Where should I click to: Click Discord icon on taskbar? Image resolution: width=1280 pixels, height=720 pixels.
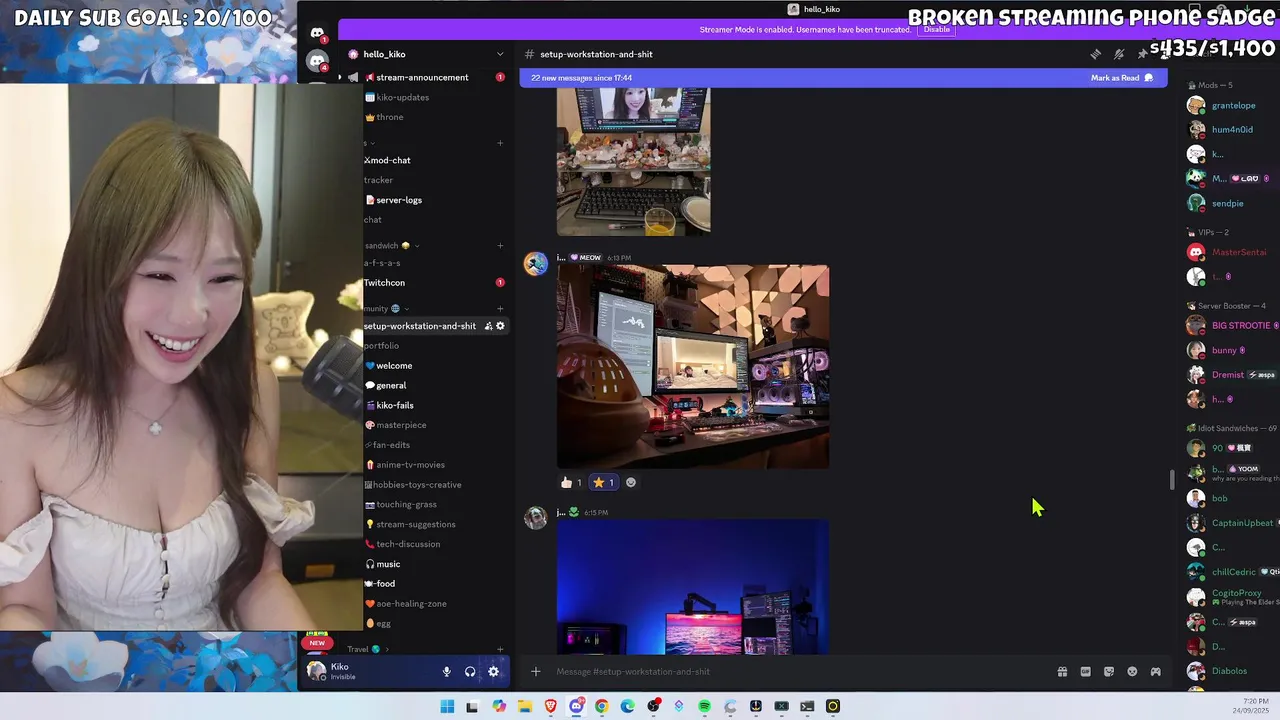pyautogui.click(x=576, y=706)
